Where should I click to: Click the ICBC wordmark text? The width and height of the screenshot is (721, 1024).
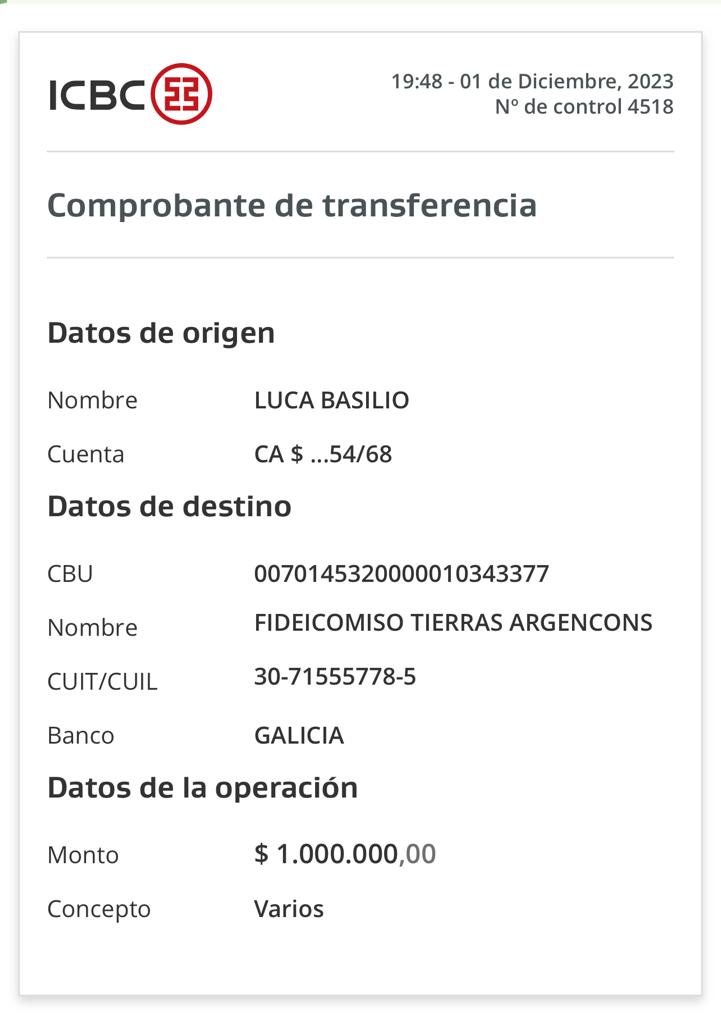click(97, 95)
